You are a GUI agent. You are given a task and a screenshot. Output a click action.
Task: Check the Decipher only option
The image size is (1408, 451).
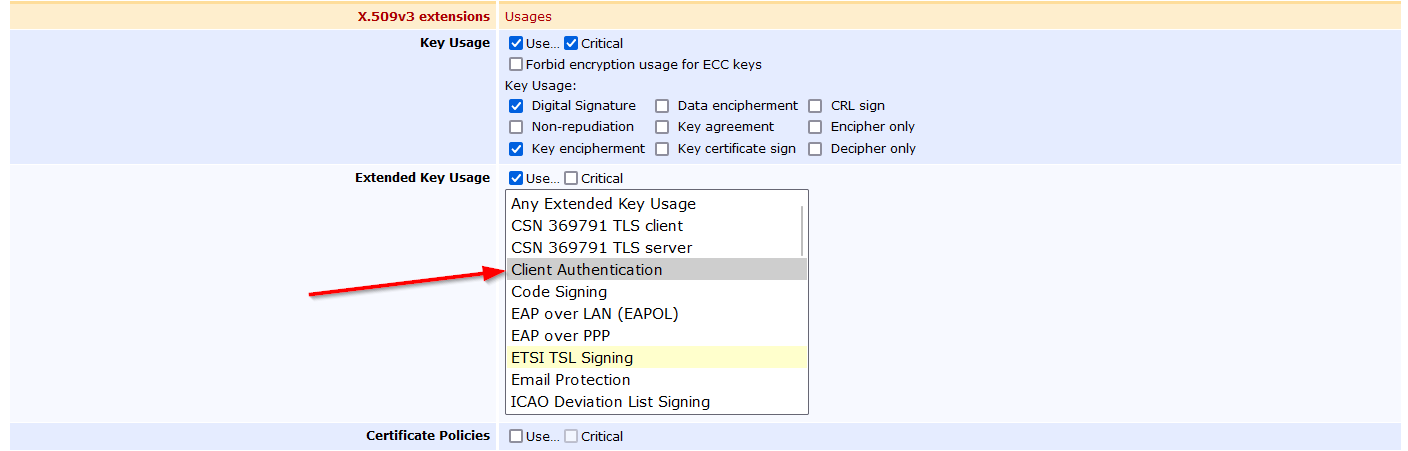[815, 149]
